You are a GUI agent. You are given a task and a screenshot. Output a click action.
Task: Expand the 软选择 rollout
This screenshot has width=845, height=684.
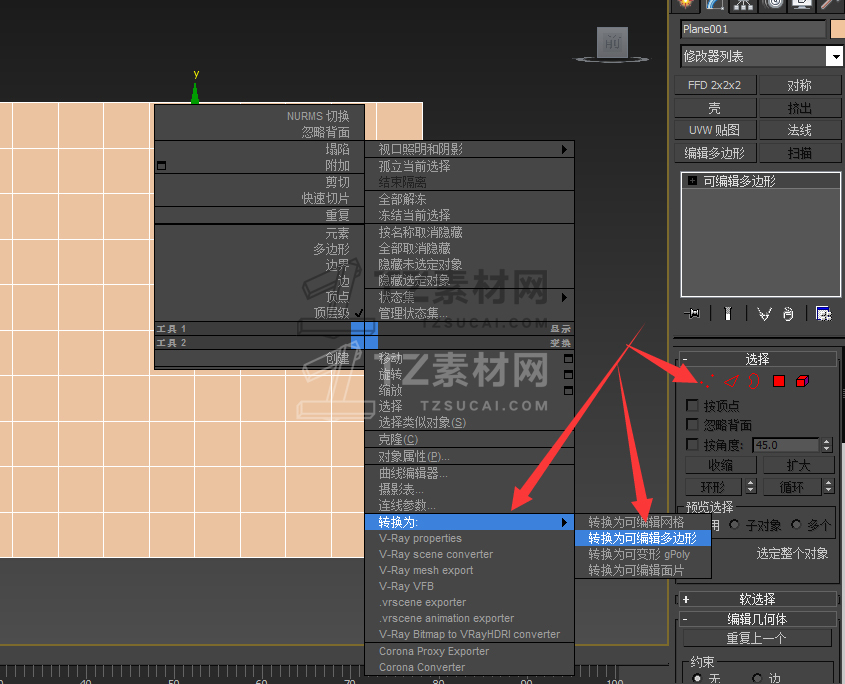[x=757, y=599]
